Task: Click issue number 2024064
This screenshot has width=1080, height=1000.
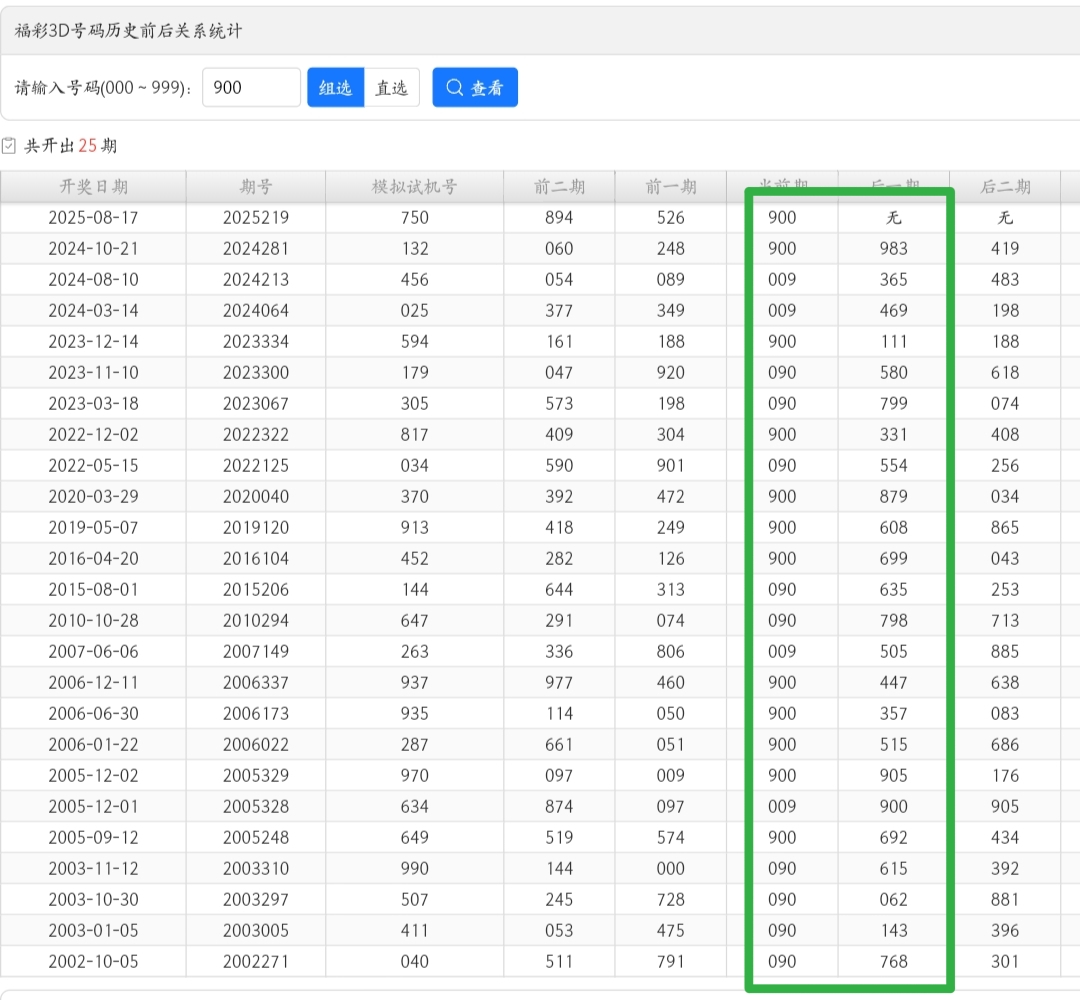Action: pyautogui.click(x=256, y=311)
